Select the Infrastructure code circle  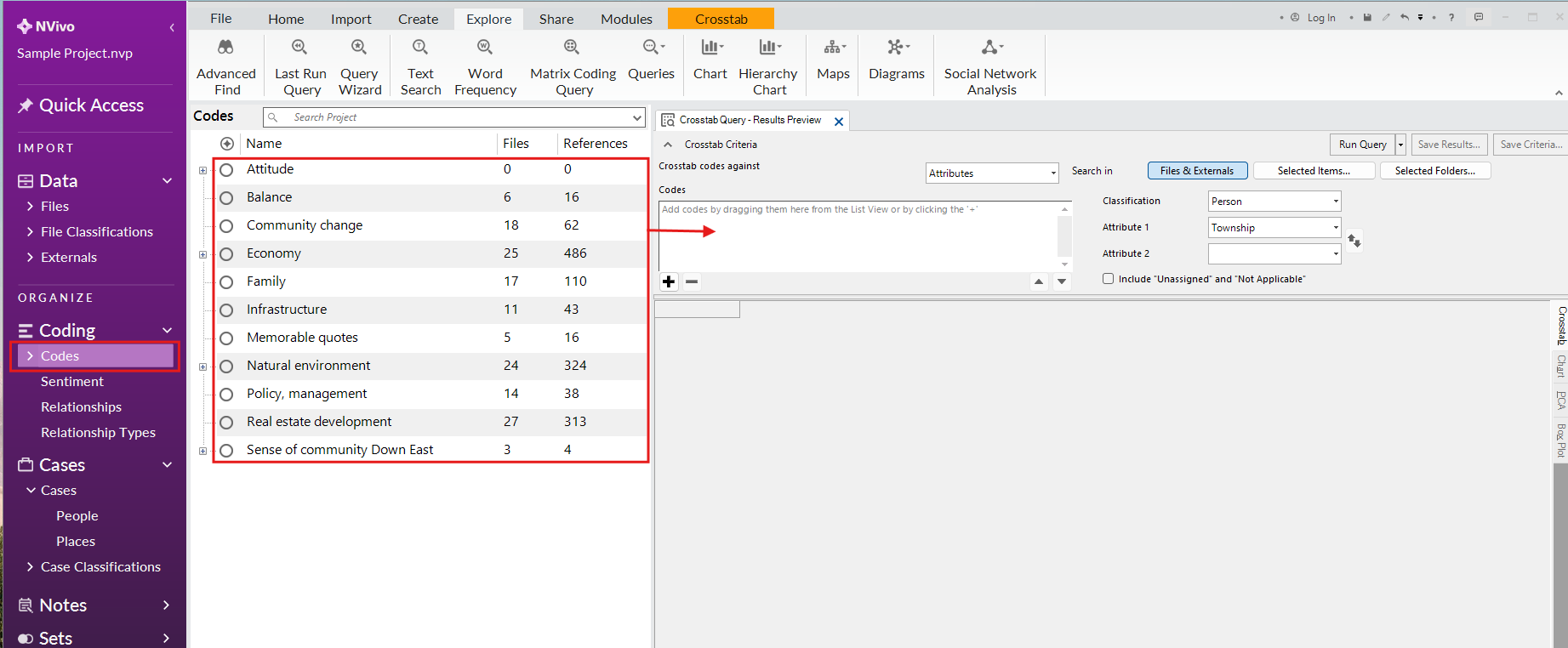226,310
